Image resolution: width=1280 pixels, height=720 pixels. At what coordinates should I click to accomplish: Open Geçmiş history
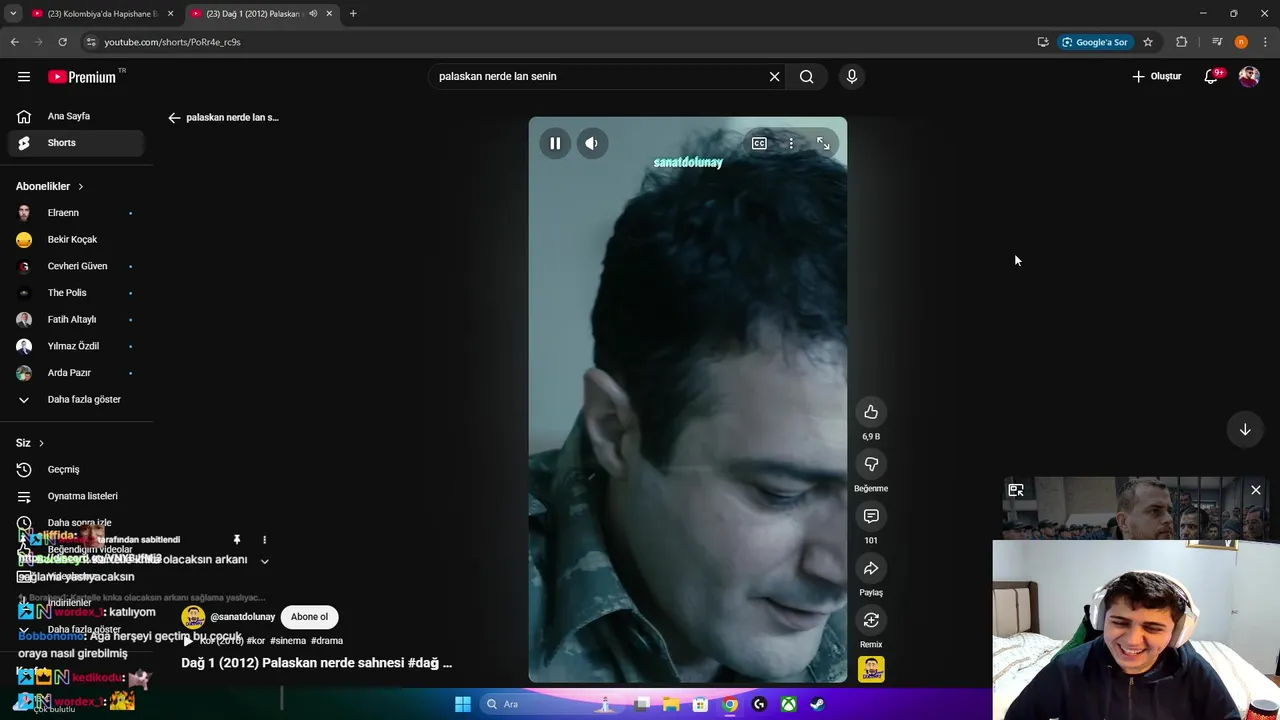(x=75, y=470)
